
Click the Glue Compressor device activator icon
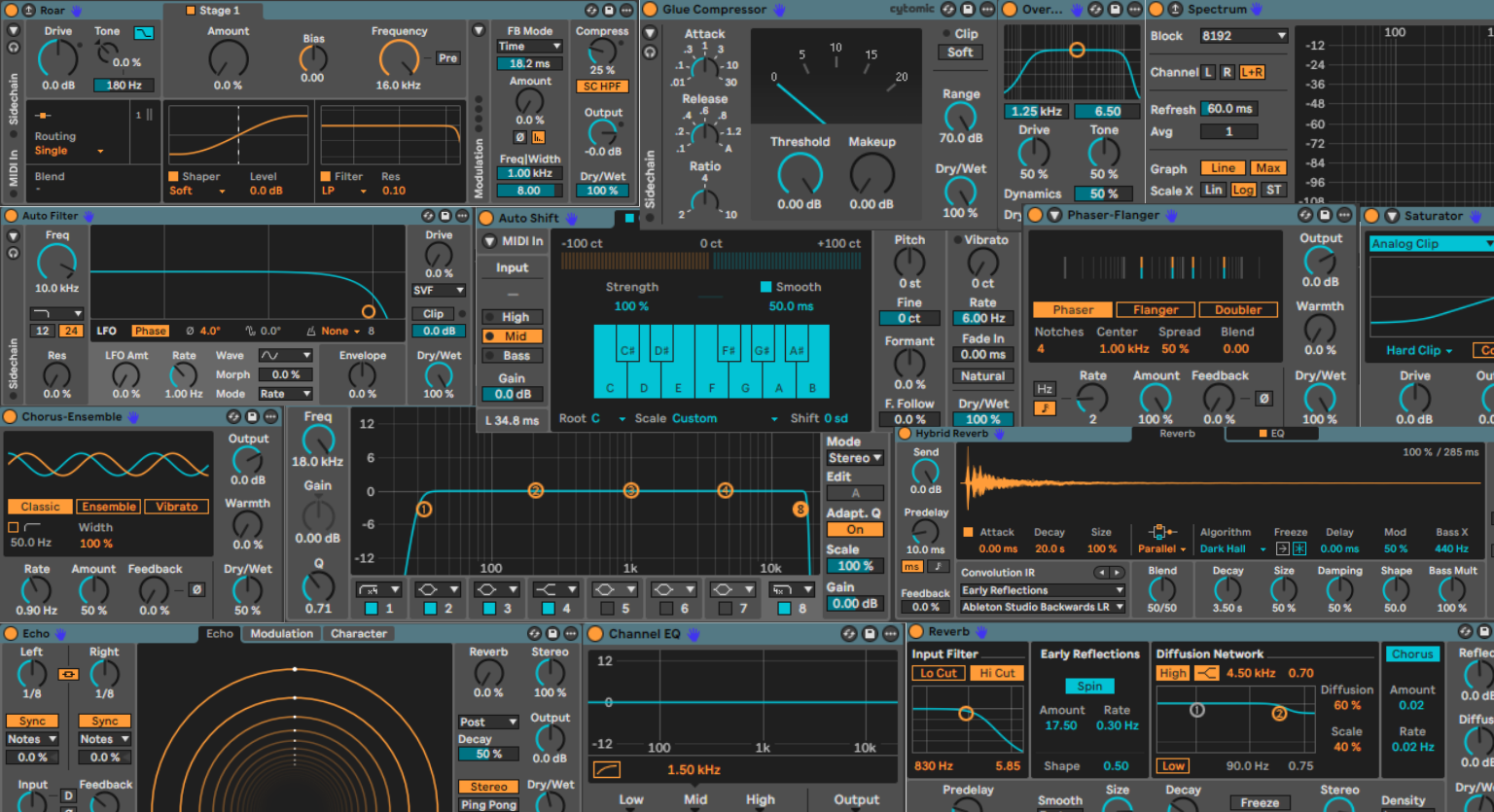tap(650, 10)
